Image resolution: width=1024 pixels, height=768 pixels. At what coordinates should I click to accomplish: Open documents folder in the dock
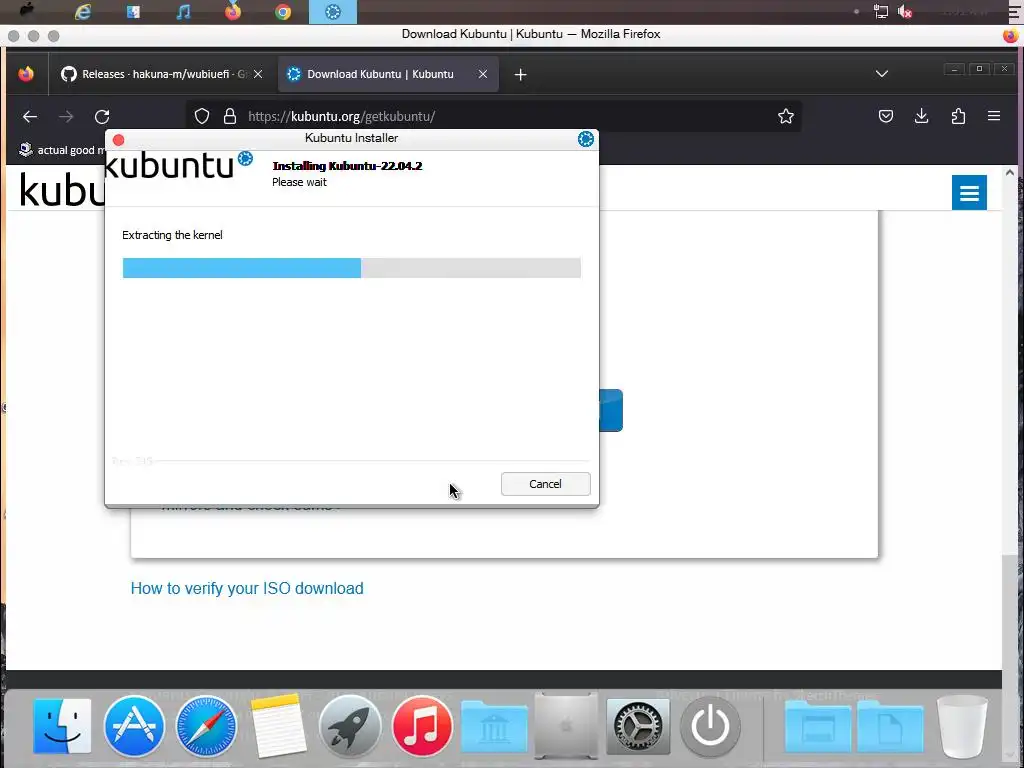[x=890, y=726]
